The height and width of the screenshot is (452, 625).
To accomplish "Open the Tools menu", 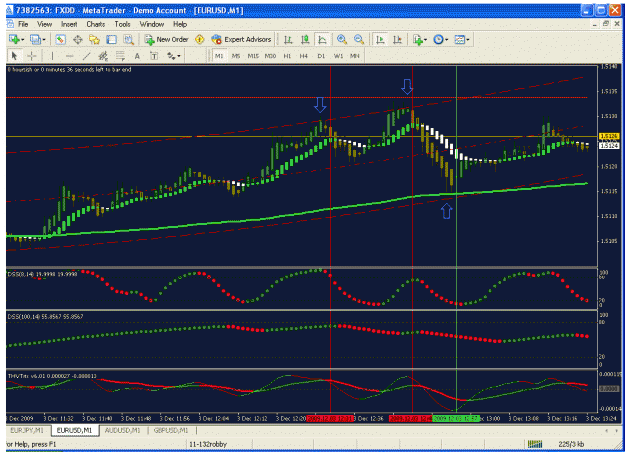I will (122, 24).
